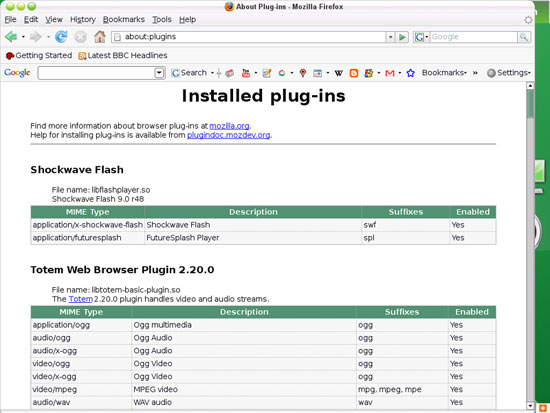Expand the Settings dropdown in the Google toolbar
This screenshot has width=550, height=413.
(509, 73)
